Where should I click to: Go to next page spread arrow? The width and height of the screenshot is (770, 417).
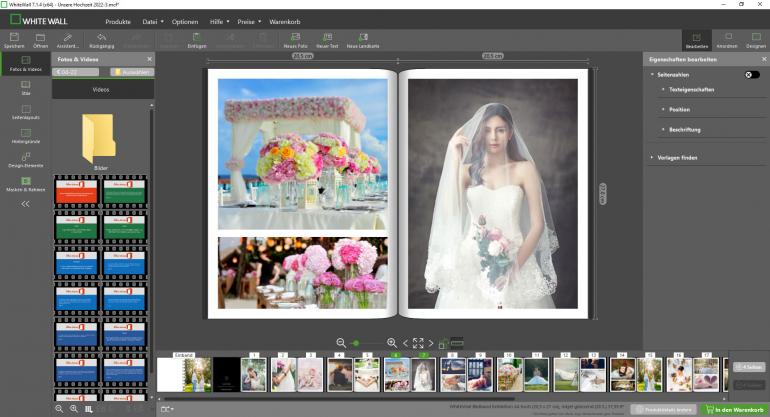tap(431, 343)
